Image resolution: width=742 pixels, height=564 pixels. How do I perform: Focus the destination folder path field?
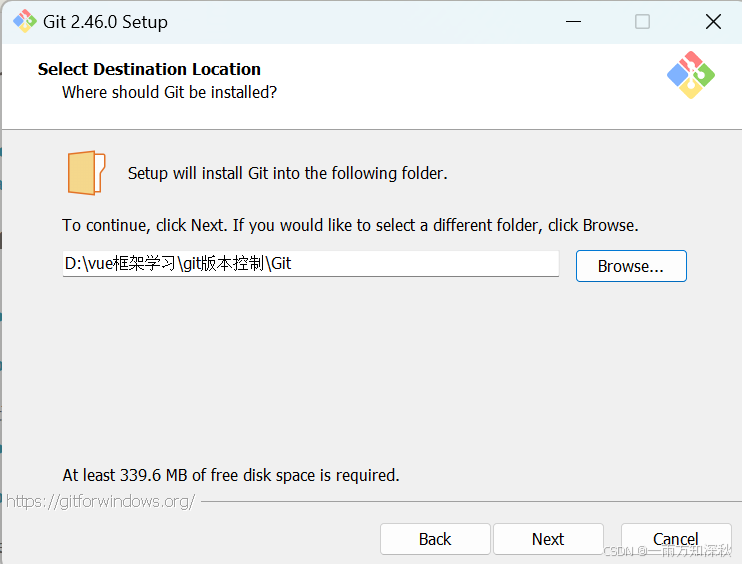click(311, 264)
